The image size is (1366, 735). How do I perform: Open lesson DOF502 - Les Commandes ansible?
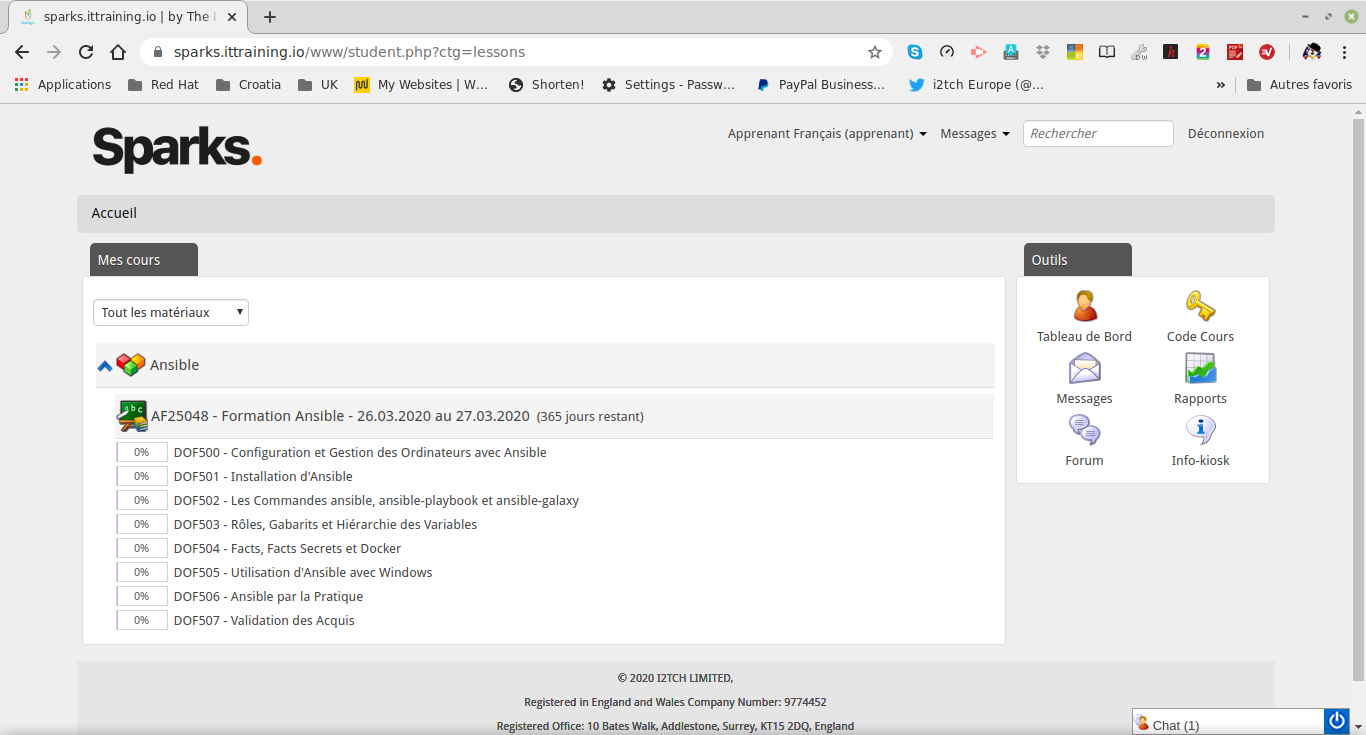pos(376,501)
